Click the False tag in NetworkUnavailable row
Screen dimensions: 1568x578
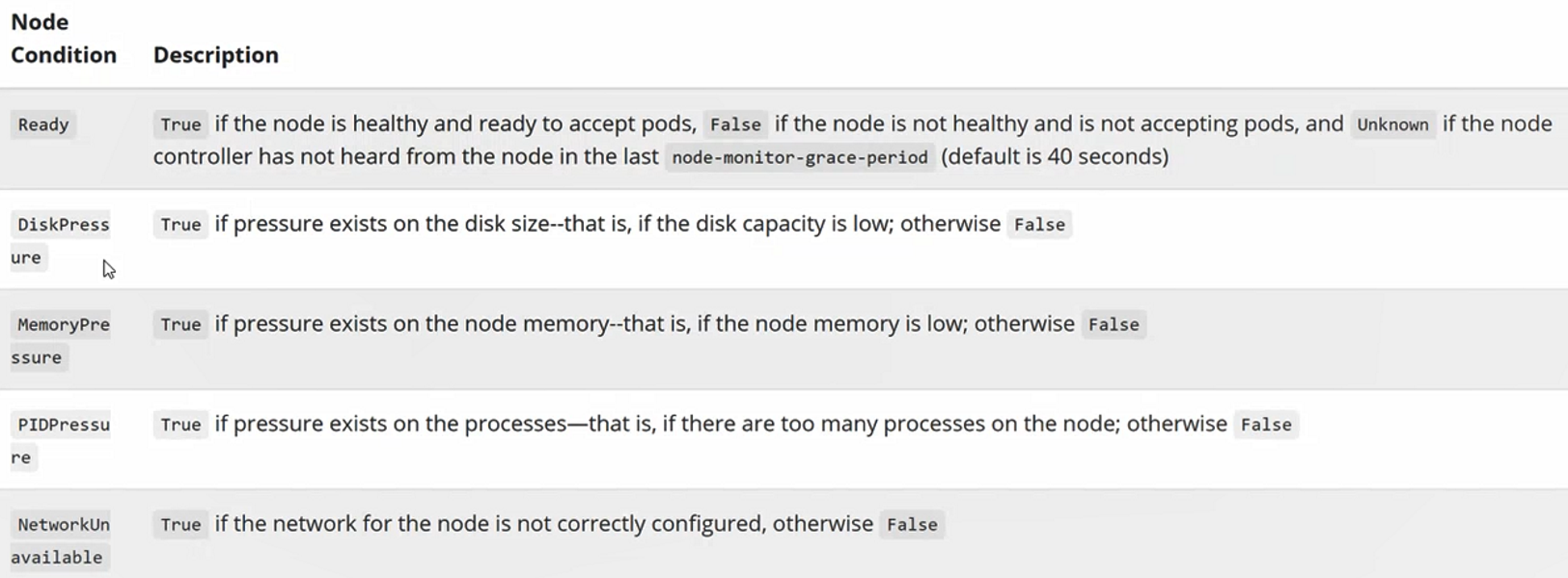(x=912, y=525)
